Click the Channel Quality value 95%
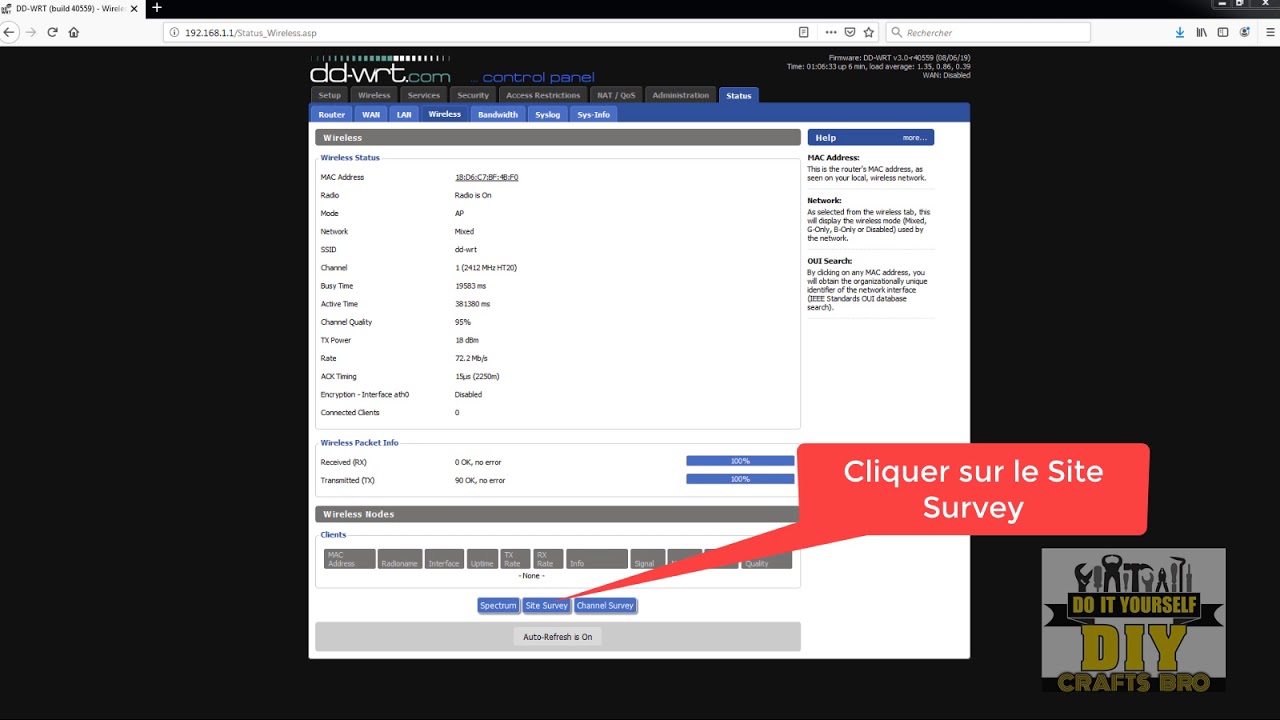This screenshot has height=720, width=1280. (463, 322)
